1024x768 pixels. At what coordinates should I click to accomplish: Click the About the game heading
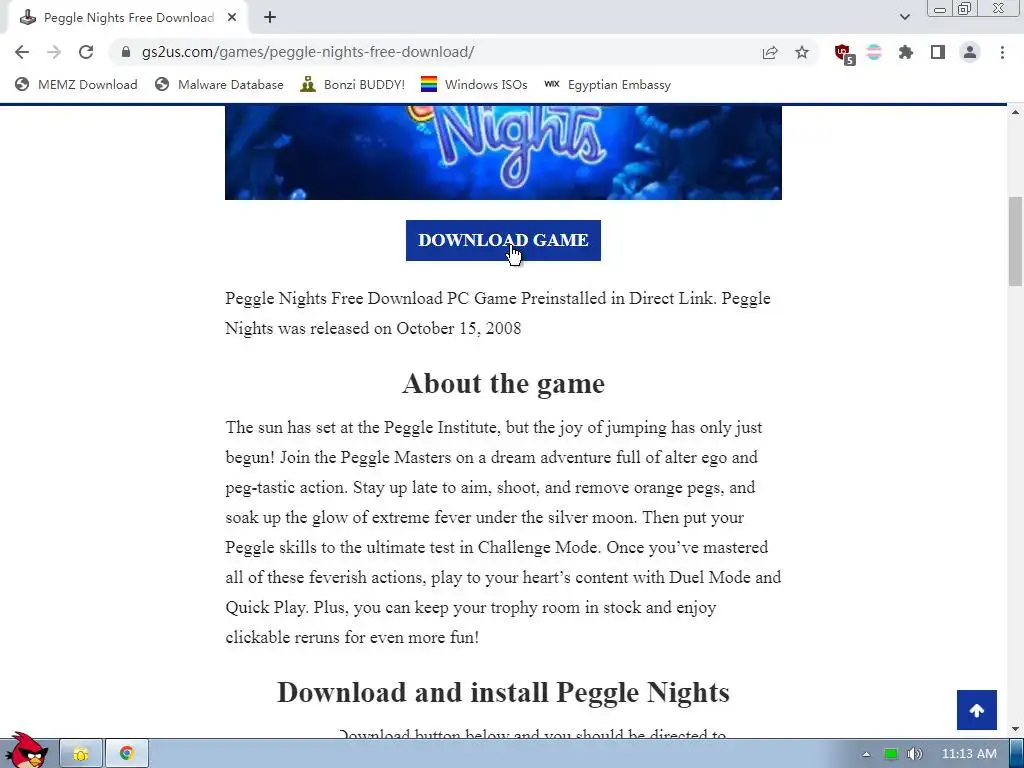pos(504,383)
